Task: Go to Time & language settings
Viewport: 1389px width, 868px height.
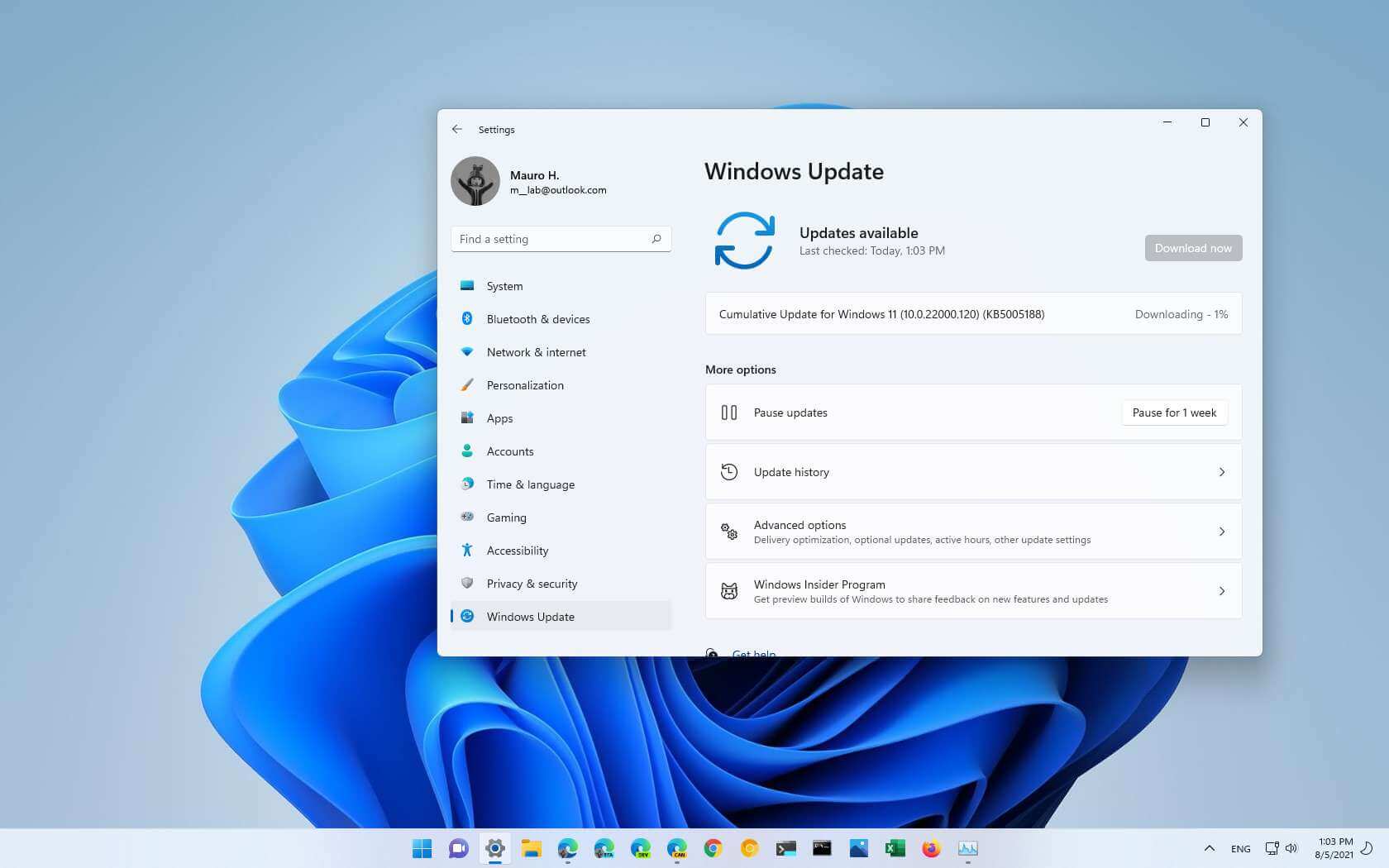Action: [x=530, y=484]
